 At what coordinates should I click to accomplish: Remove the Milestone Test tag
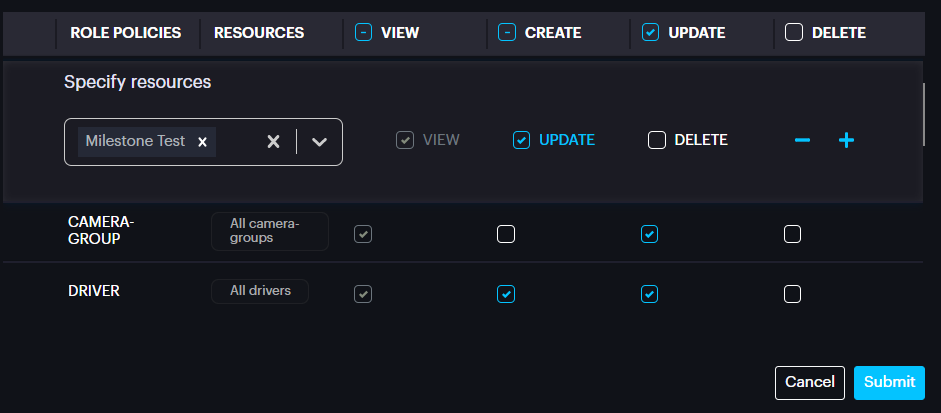(202, 142)
